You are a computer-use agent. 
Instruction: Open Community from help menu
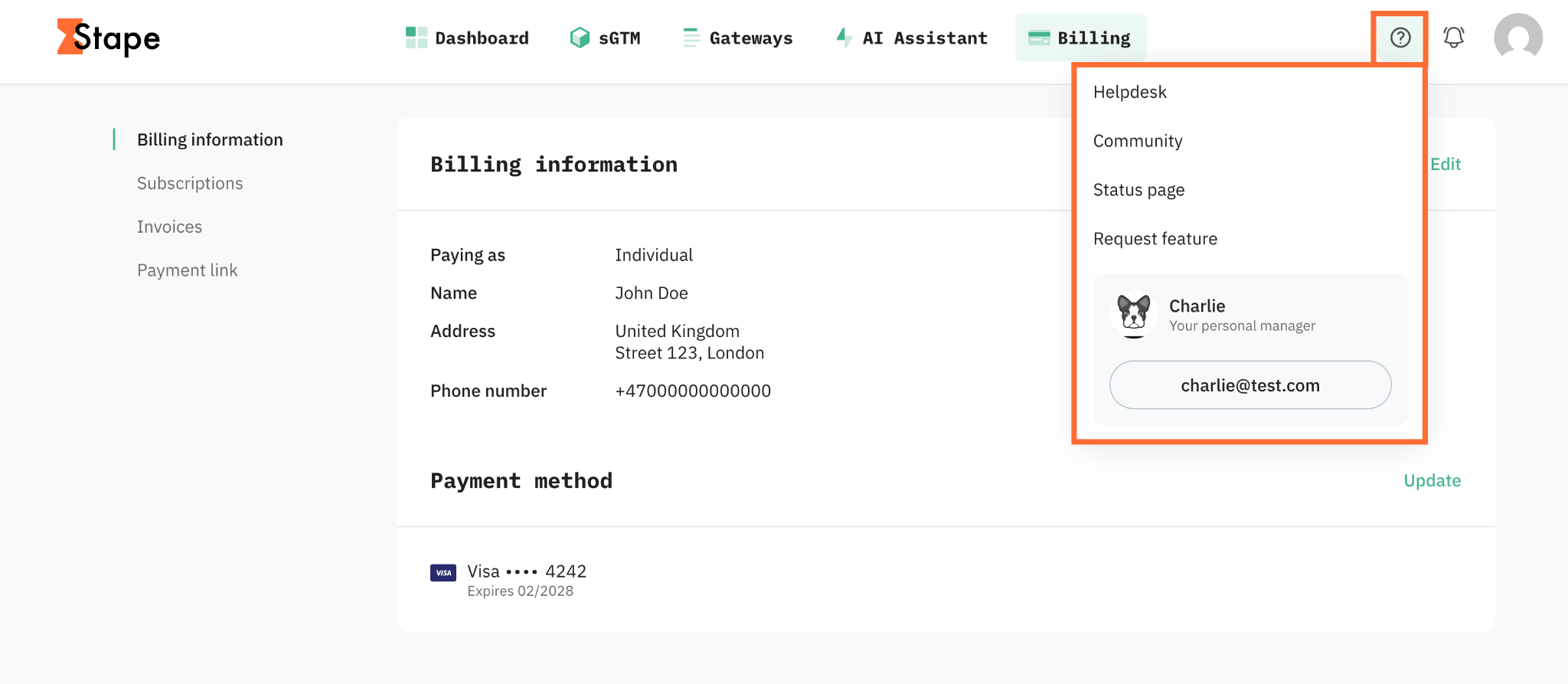point(1138,141)
